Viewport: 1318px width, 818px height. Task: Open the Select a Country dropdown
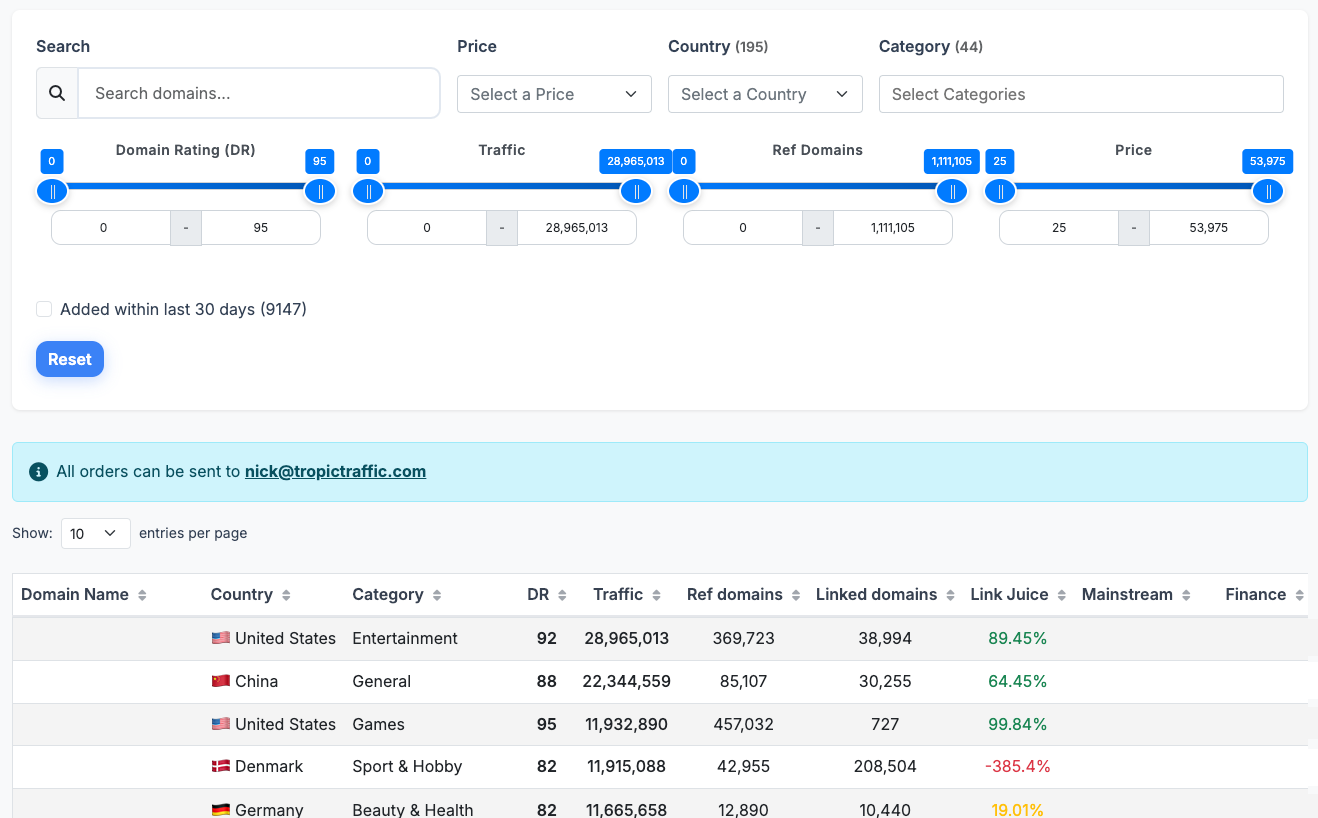click(765, 94)
